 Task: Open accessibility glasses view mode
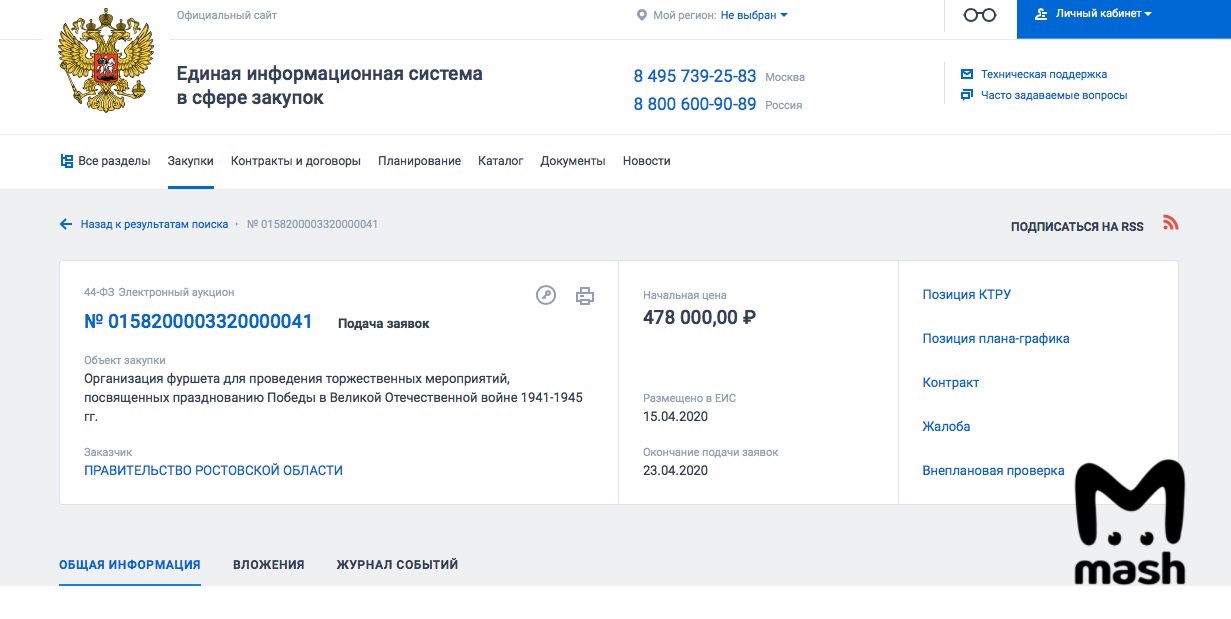(979, 15)
